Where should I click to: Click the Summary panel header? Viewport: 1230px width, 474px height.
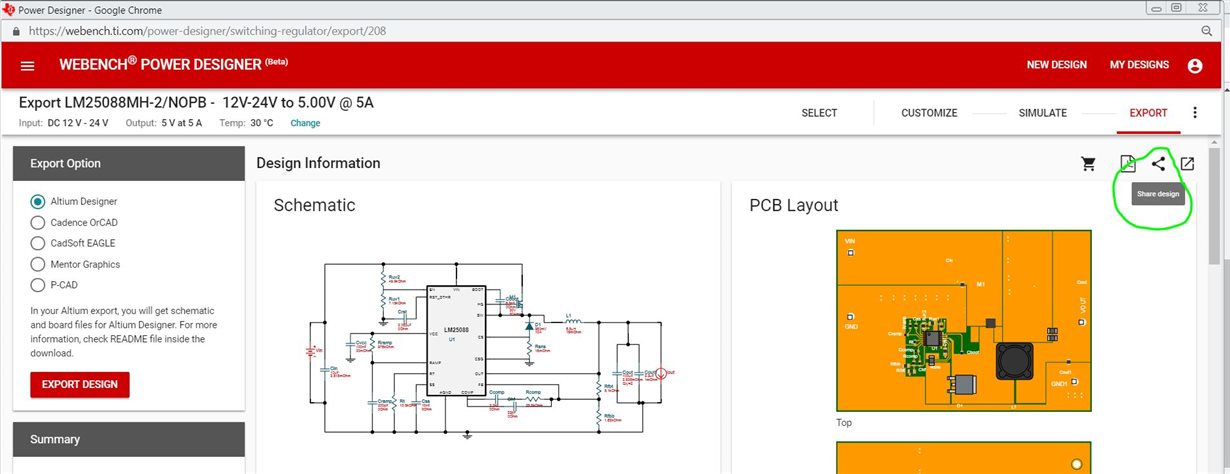tap(128, 440)
